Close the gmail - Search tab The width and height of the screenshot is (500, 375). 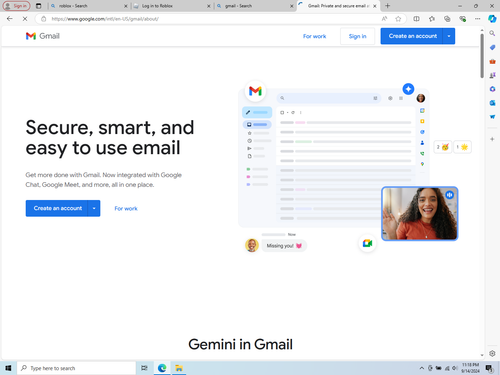[x=292, y=6]
